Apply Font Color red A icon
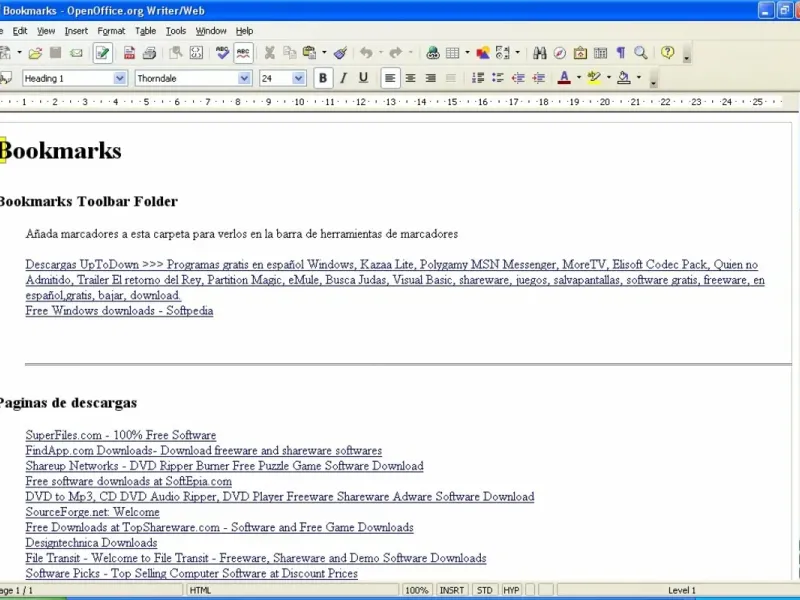Image resolution: width=800 pixels, height=600 pixels. (564, 78)
